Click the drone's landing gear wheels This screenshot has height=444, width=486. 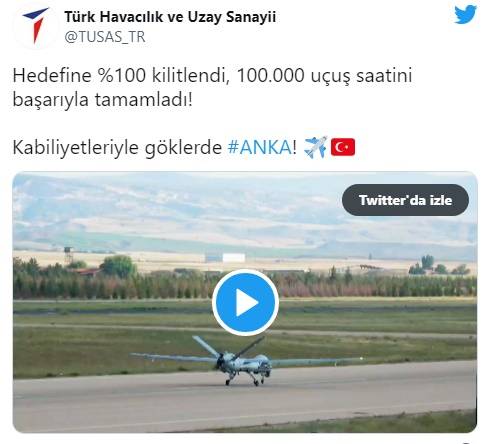click(x=245, y=381)
